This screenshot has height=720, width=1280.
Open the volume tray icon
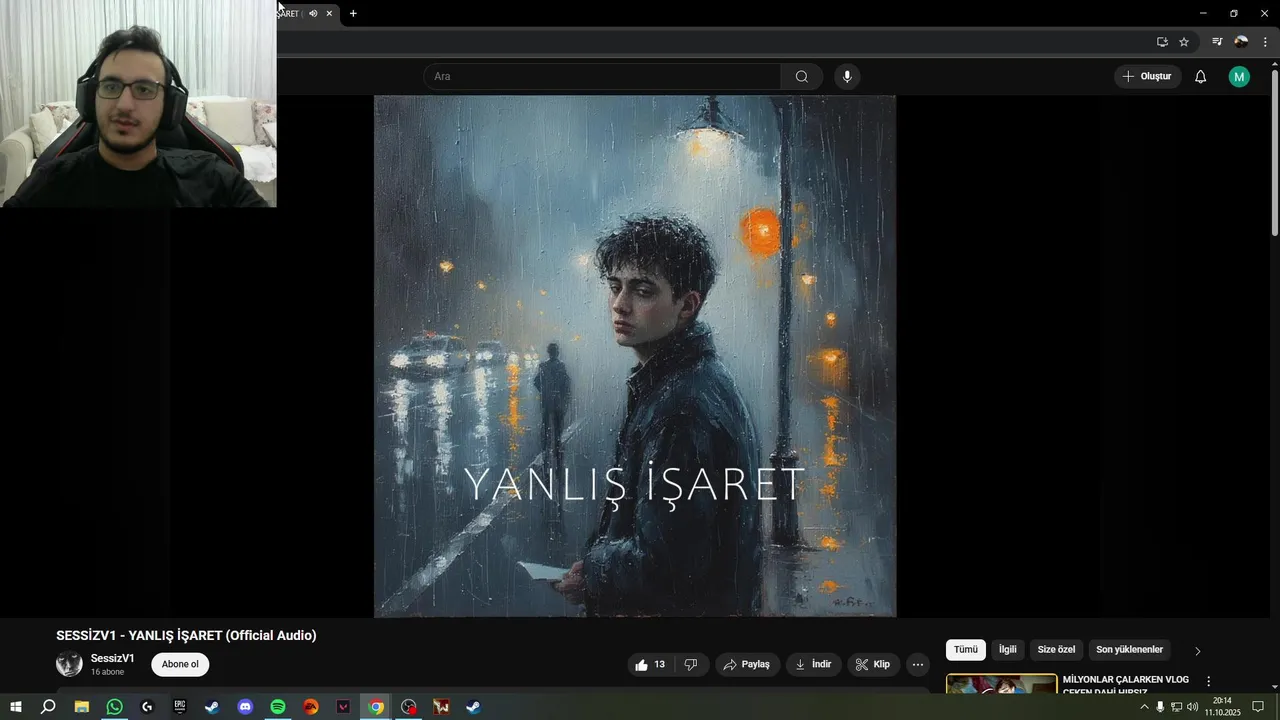point(1192,707)
